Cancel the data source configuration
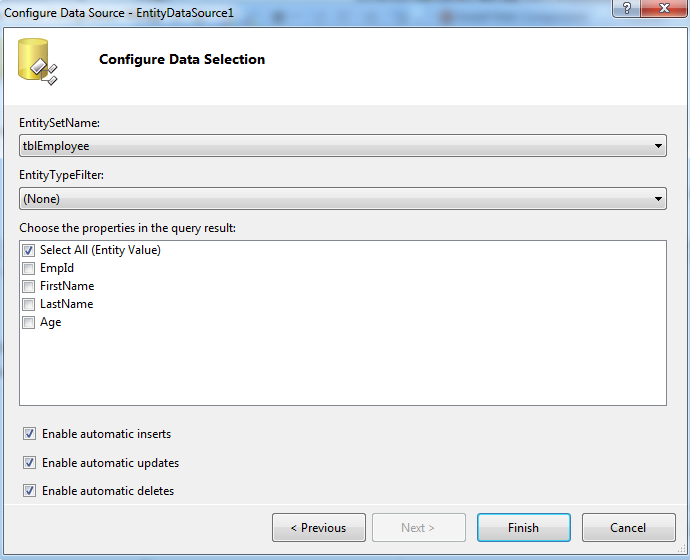690x560 pixels. 628,527
